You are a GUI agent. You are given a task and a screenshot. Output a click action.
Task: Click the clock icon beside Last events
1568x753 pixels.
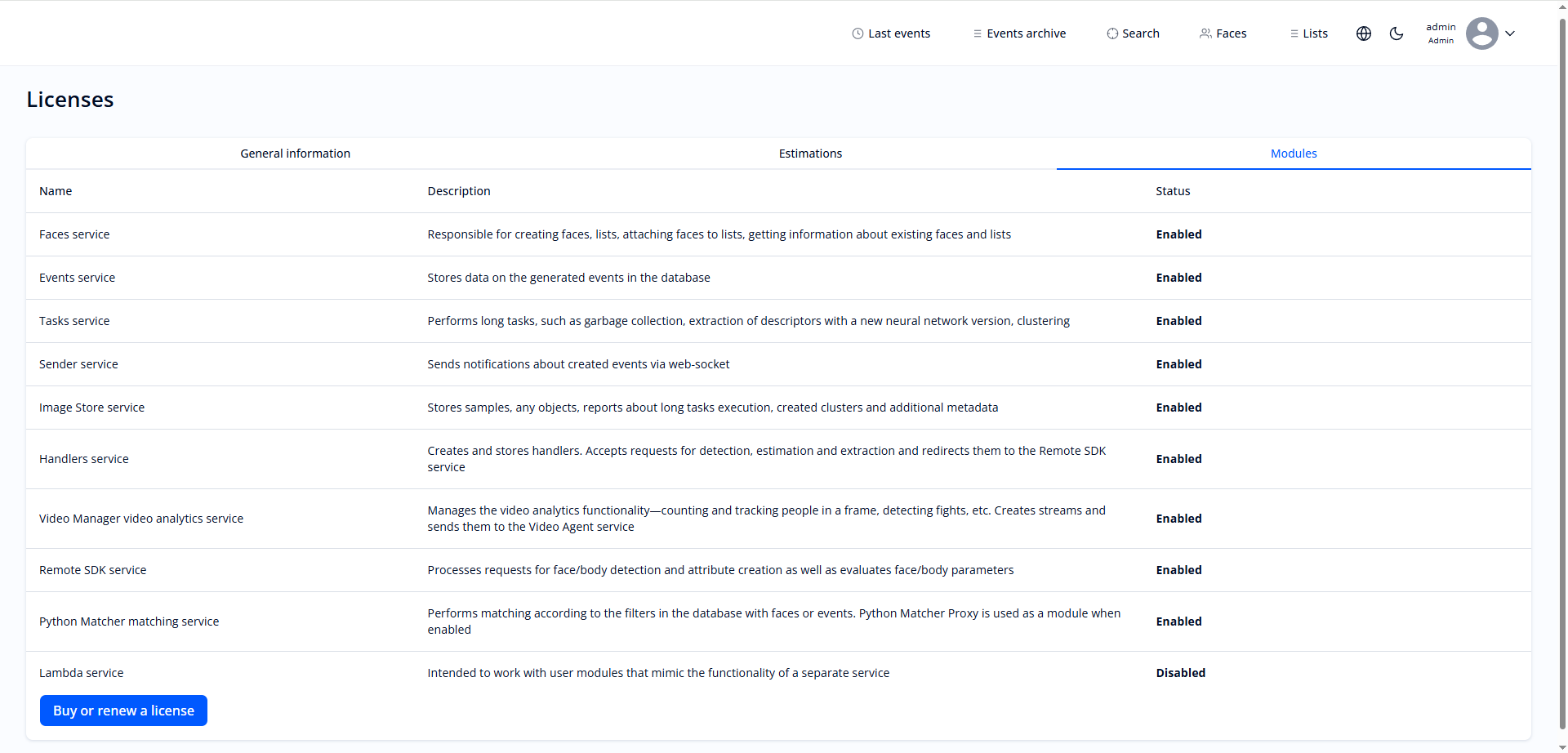click(857, 33)
